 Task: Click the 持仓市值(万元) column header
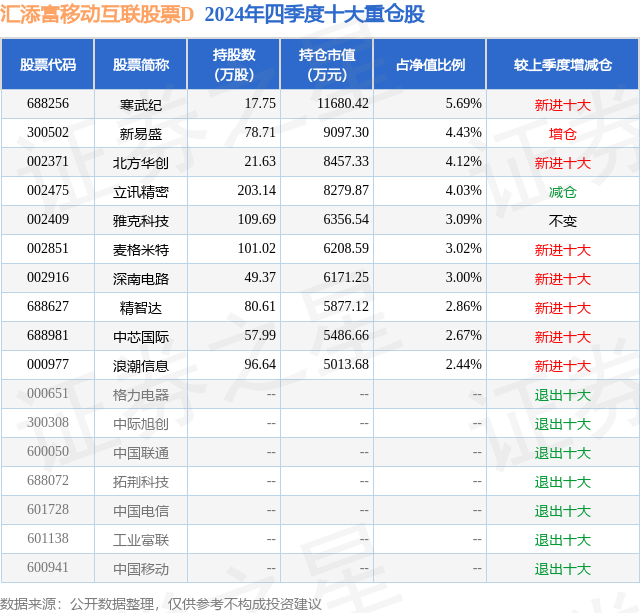327,64
